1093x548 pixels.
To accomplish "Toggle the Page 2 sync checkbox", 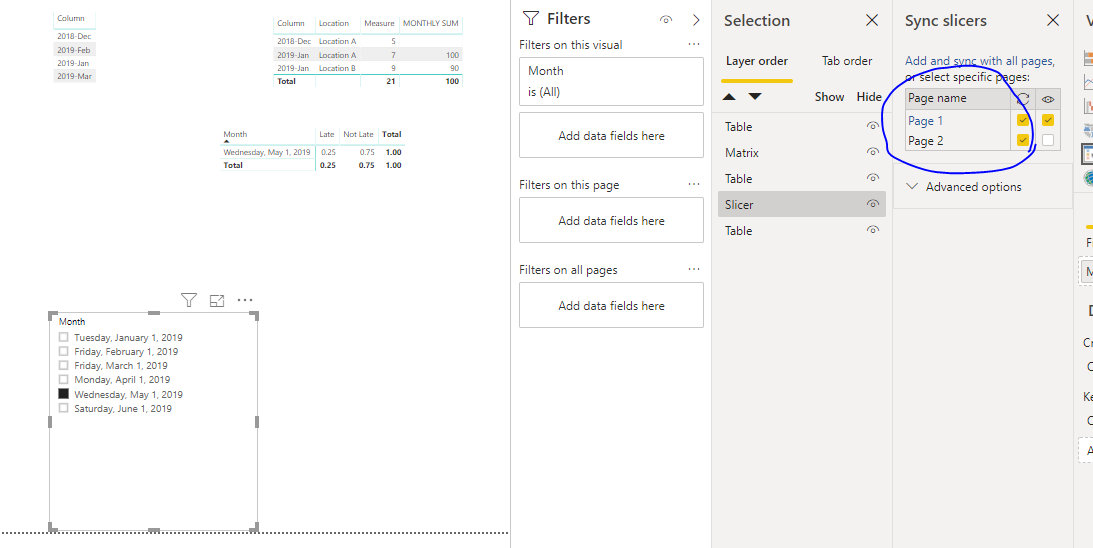I will click(x=1023, y=140).
